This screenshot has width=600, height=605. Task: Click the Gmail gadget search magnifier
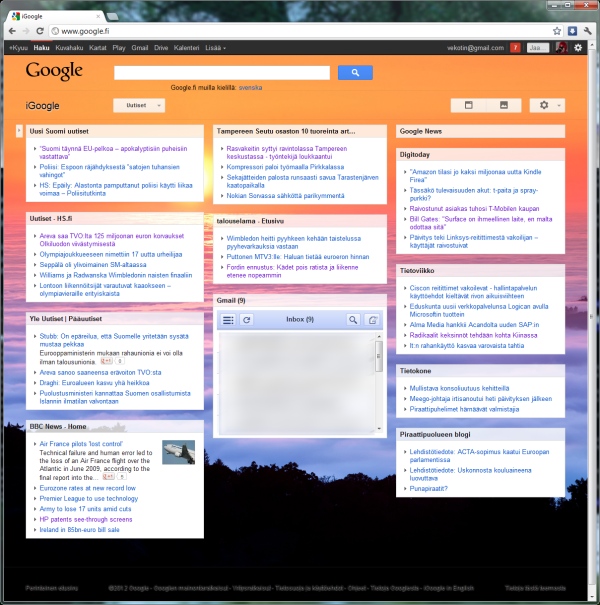(353, 319)
